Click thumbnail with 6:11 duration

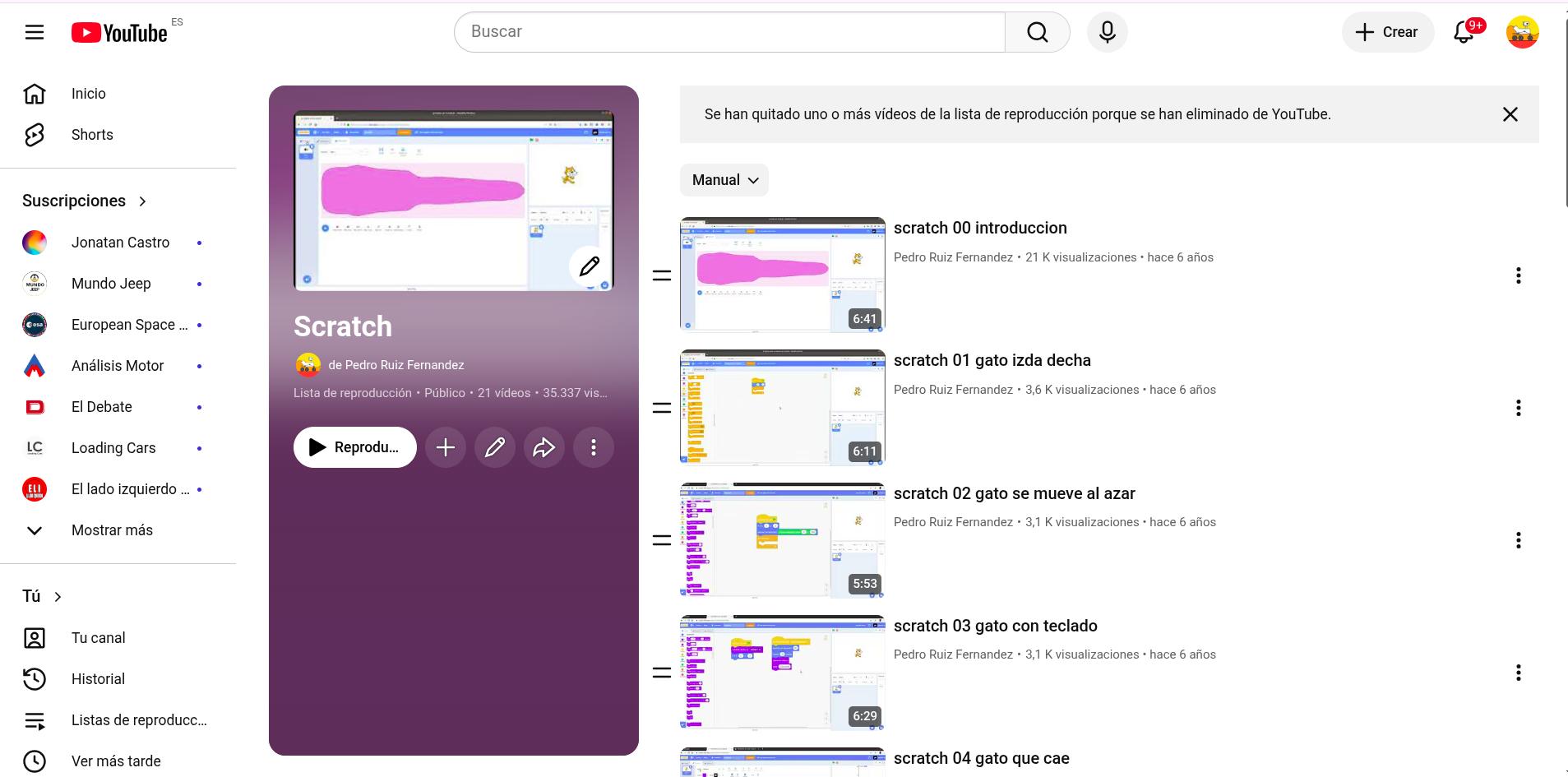tap(783, 408)
